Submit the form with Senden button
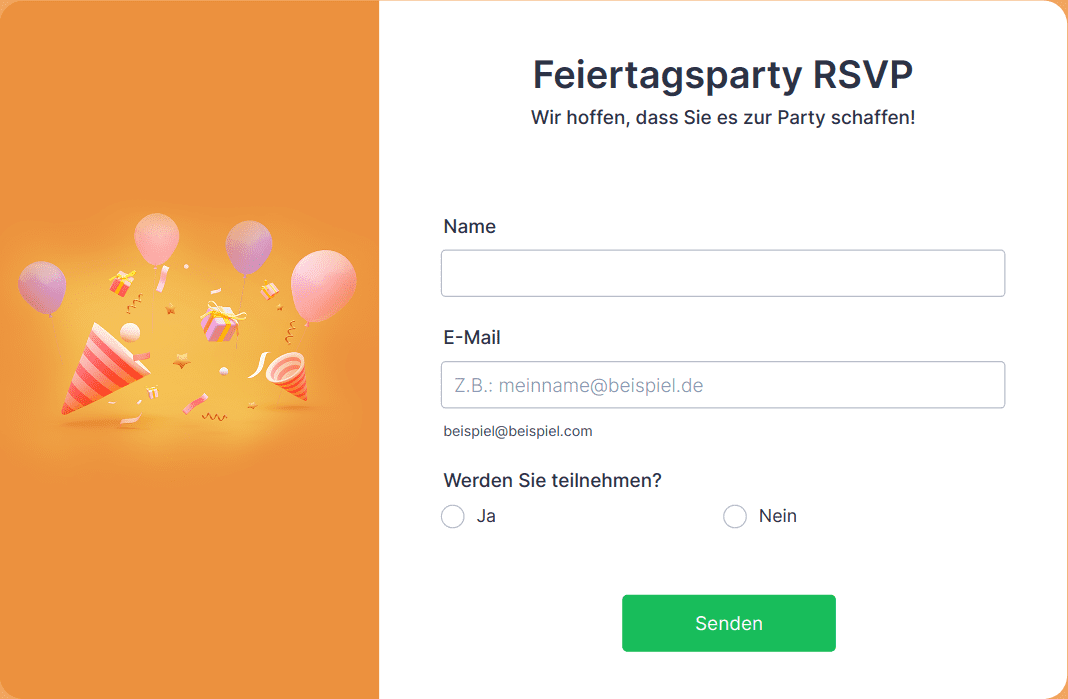The width and height of the screenshot is (1068, 699). pos(729,623)
